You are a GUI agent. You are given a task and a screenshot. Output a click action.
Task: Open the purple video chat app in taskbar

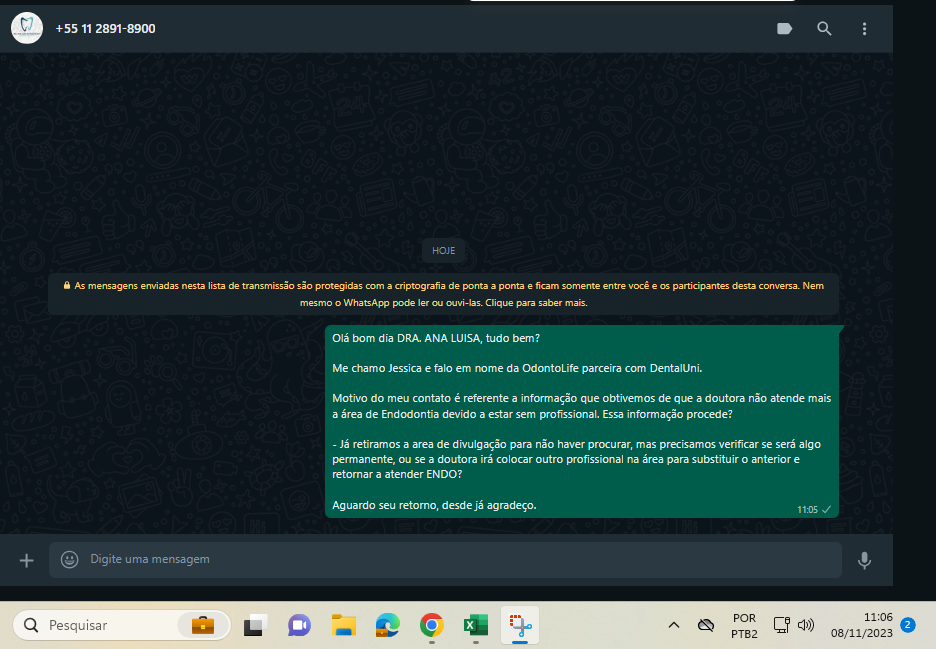click(299, 625)
